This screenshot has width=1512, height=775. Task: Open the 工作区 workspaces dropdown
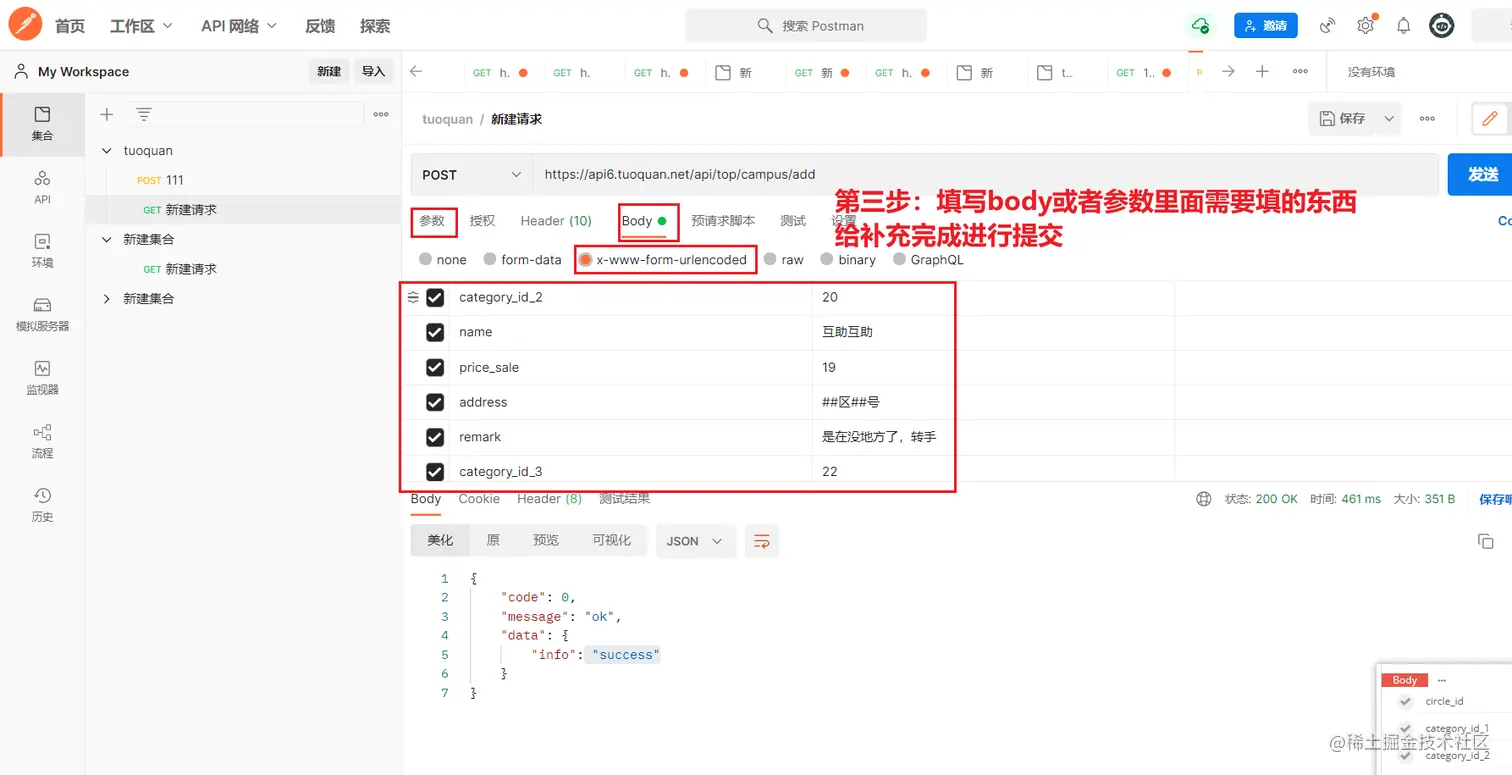(141, 26)
